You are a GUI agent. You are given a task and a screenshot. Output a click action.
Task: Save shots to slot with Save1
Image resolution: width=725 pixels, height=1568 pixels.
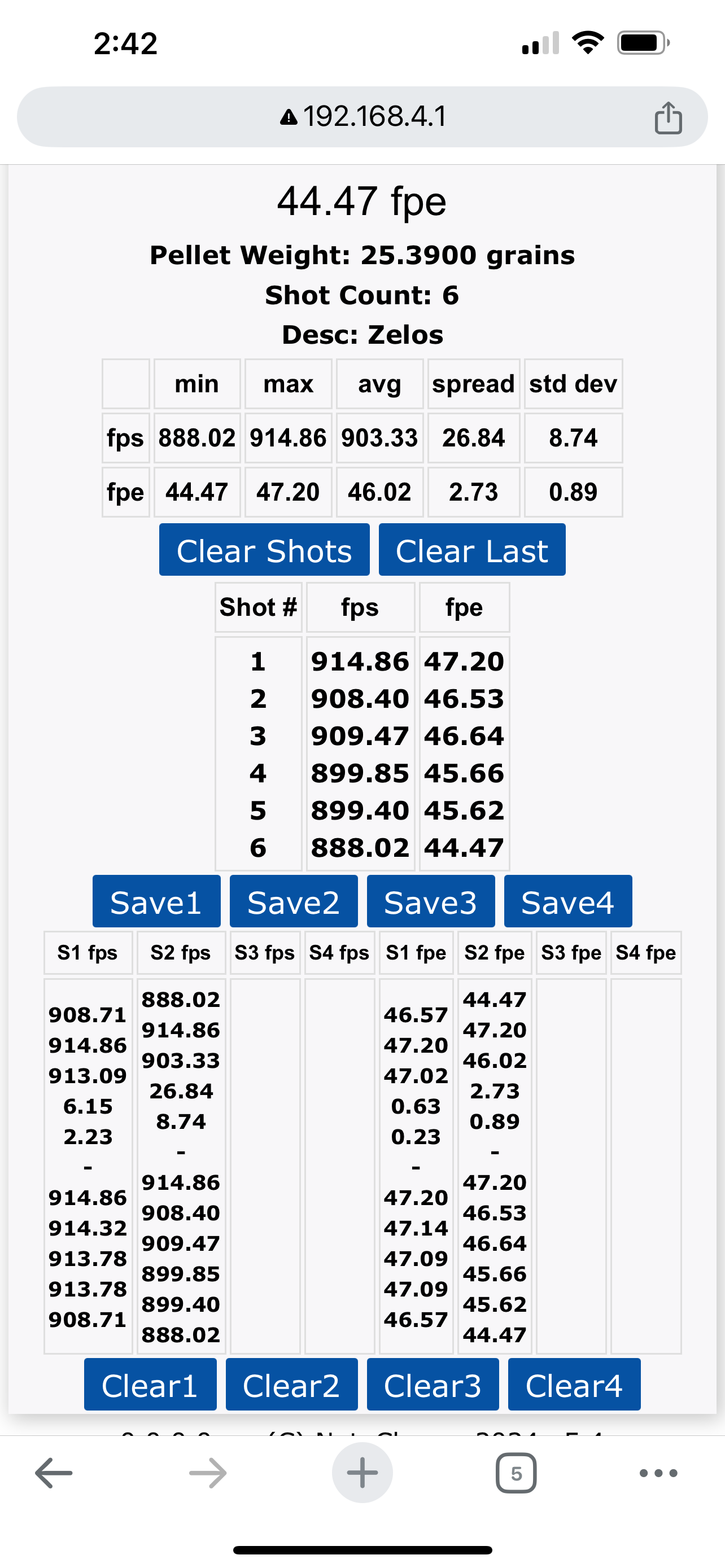tap(156, 901)
